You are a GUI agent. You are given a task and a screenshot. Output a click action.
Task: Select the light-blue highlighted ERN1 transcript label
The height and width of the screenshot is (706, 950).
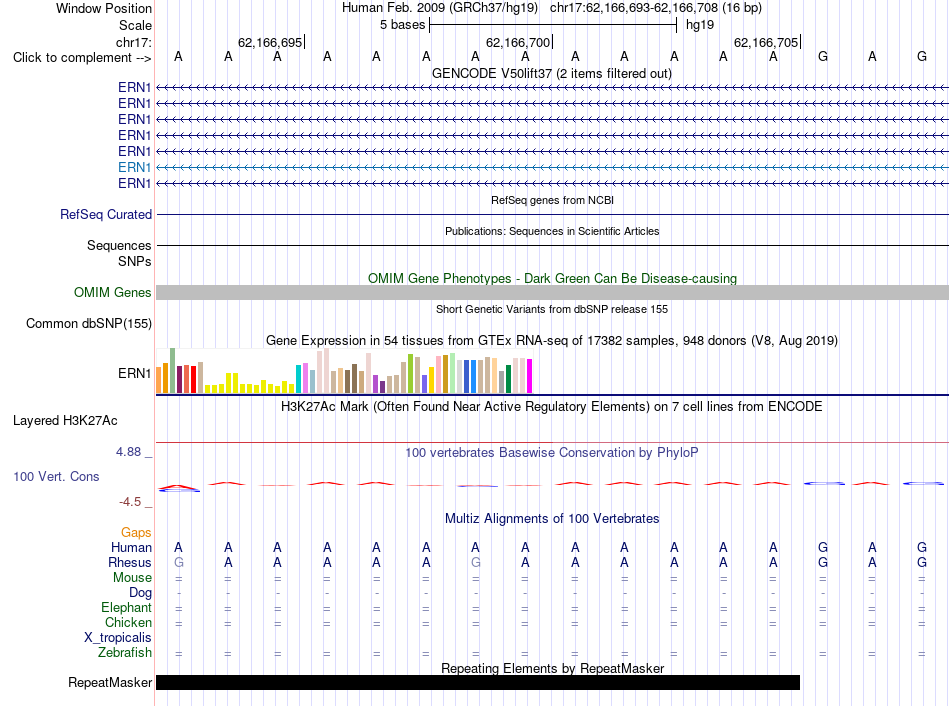[x=134, y=167]
